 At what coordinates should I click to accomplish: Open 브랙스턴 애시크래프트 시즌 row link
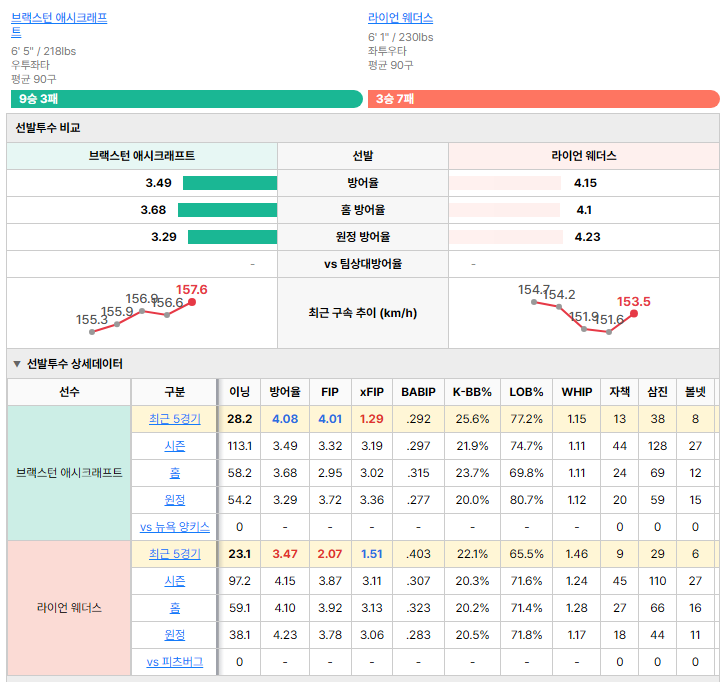pos(175,446)
